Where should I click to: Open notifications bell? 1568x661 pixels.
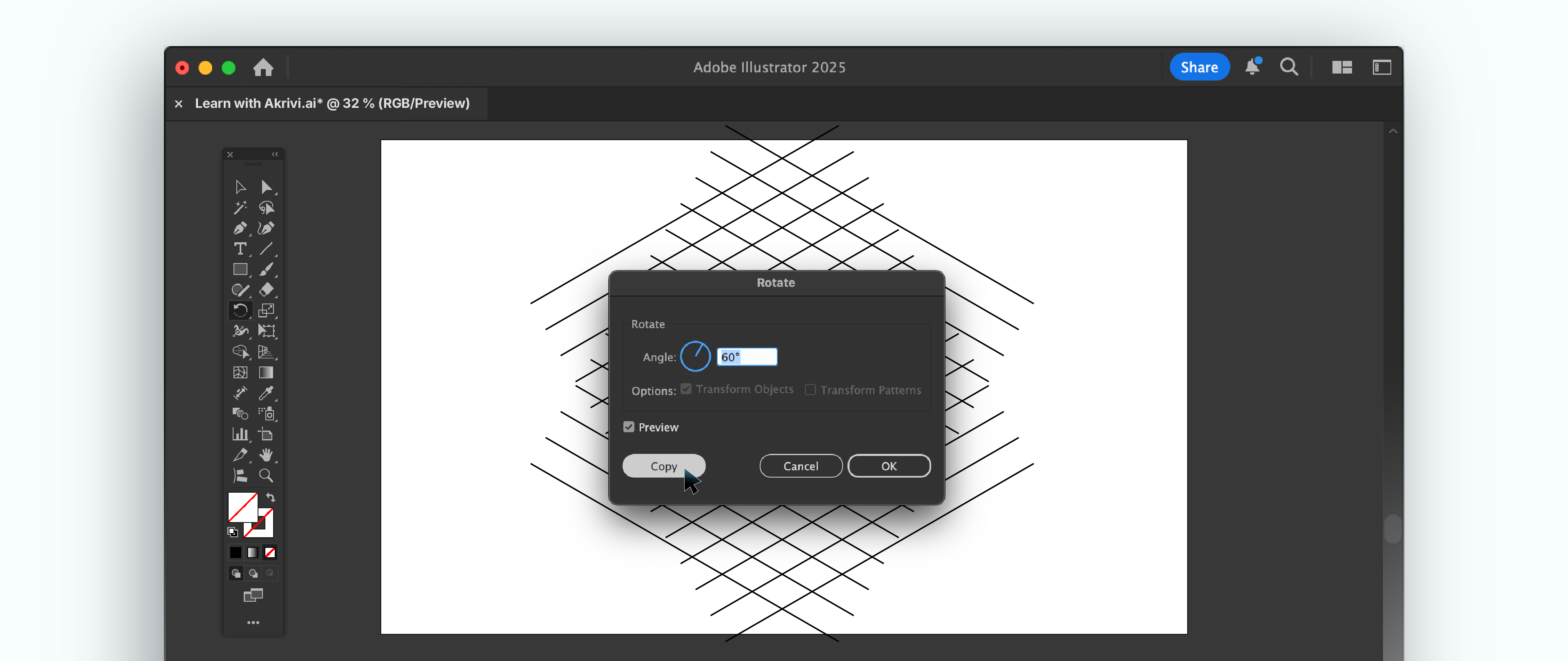1253,67
